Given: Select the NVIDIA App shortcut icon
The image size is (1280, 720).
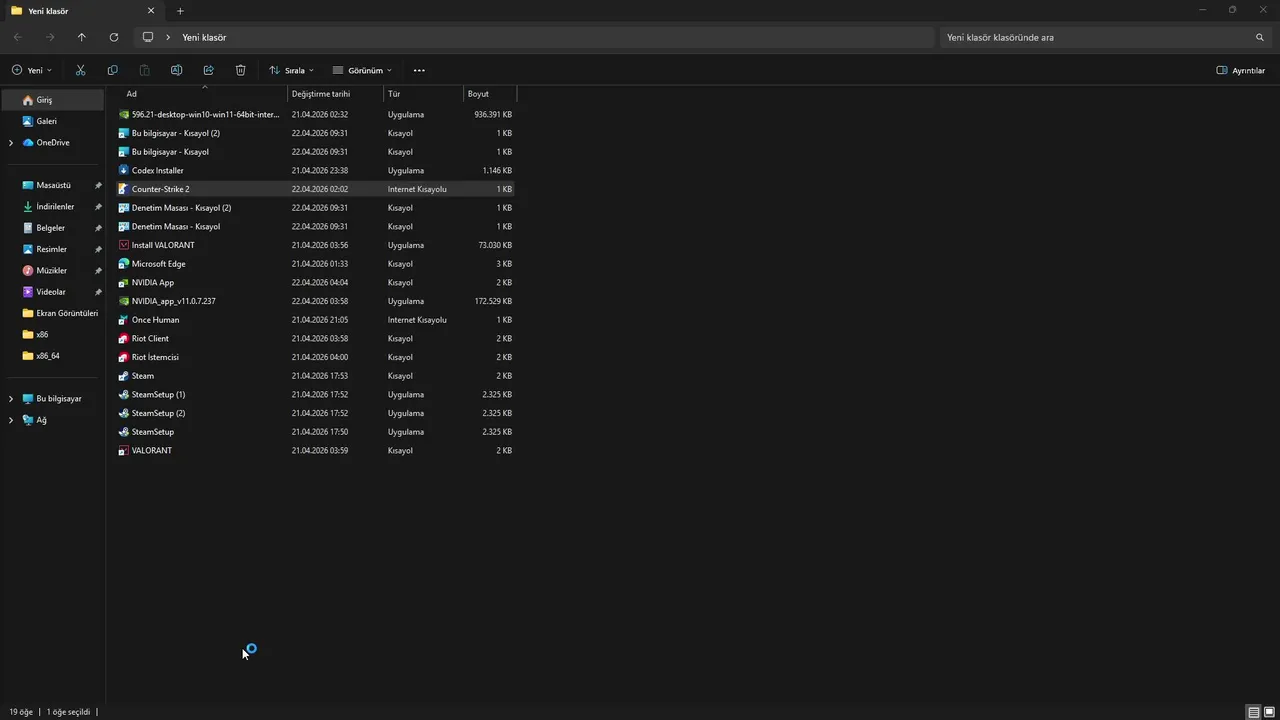Looking at the screenshot, I should [124, 282].
